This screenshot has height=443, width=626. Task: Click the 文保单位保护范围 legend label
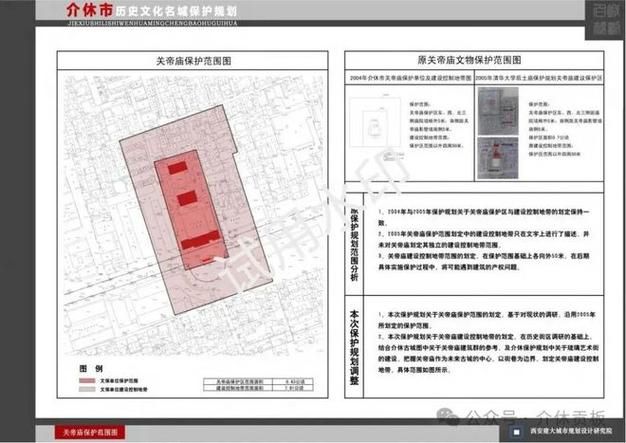119,381
